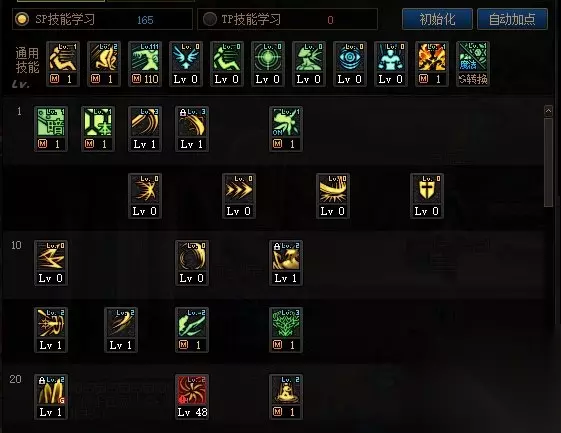Image resolution: width=561 pixels, height=433 pixels.
Task: Click the blue eye general skill icon
Action: (350, 64)
